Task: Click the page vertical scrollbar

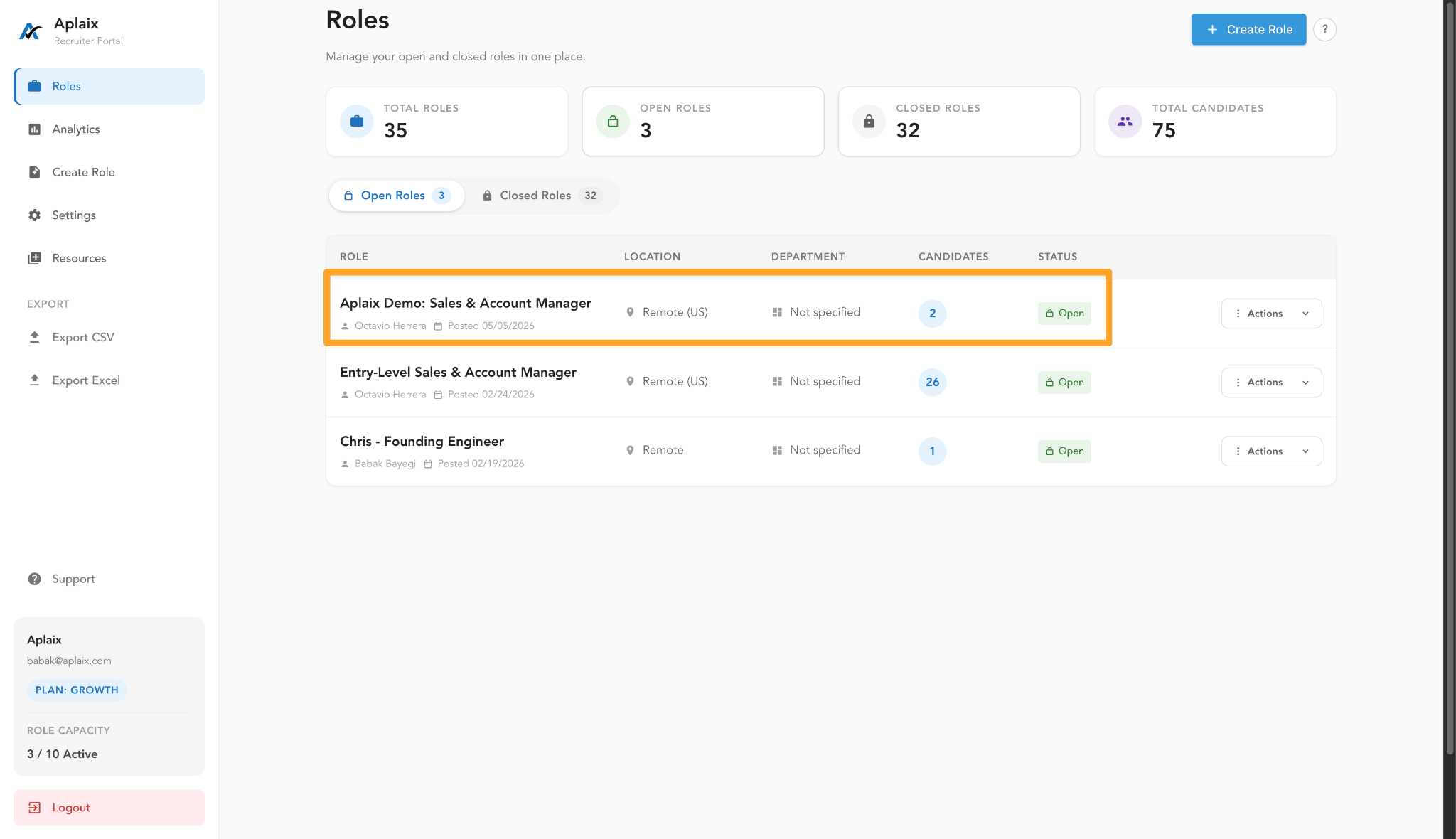Action: point(1450,377)
